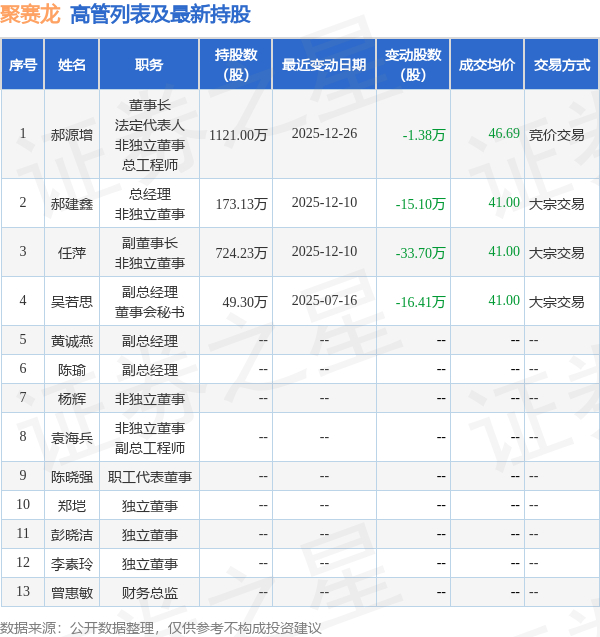Click the holding value 173.13万
Image resolution: width=600 pixels, height=637 pixels.
(x=241, y=204)
